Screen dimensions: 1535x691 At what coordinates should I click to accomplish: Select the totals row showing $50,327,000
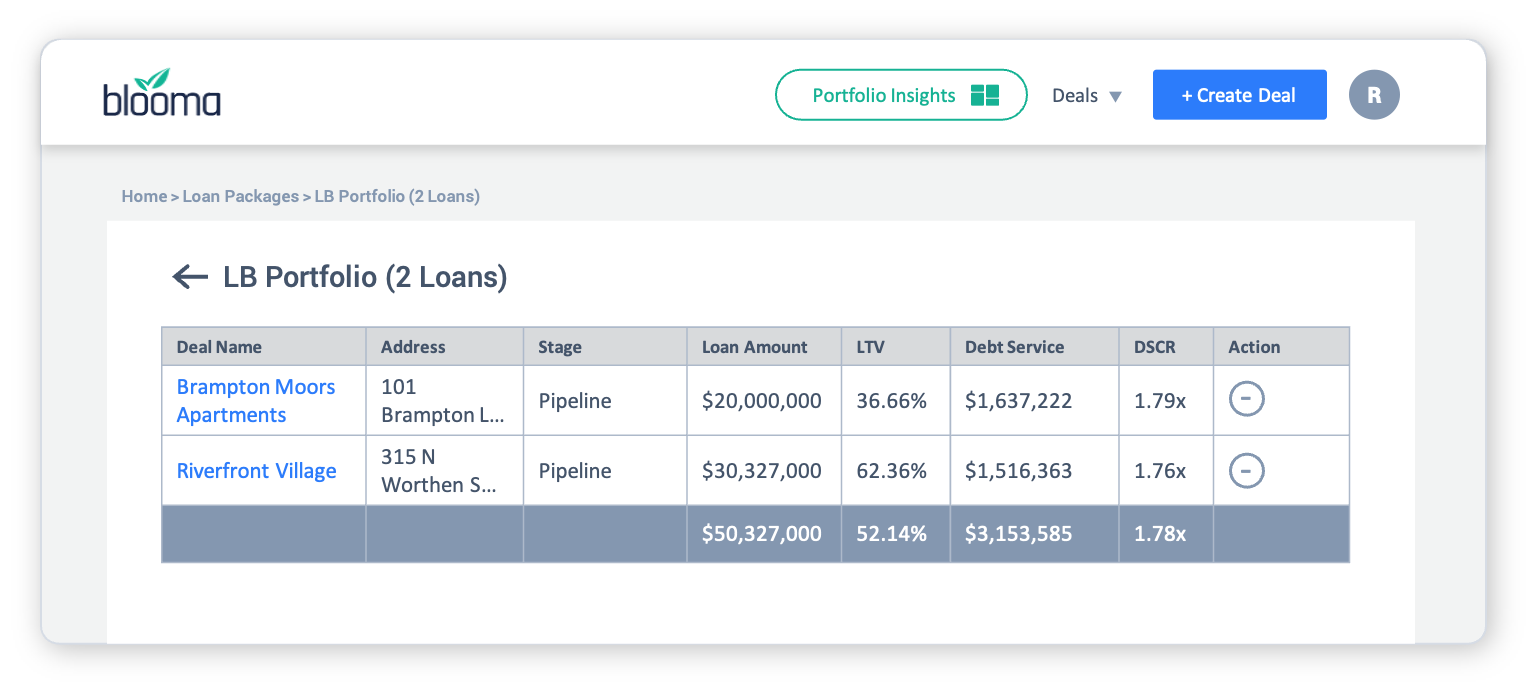click(x=763, y=533)
